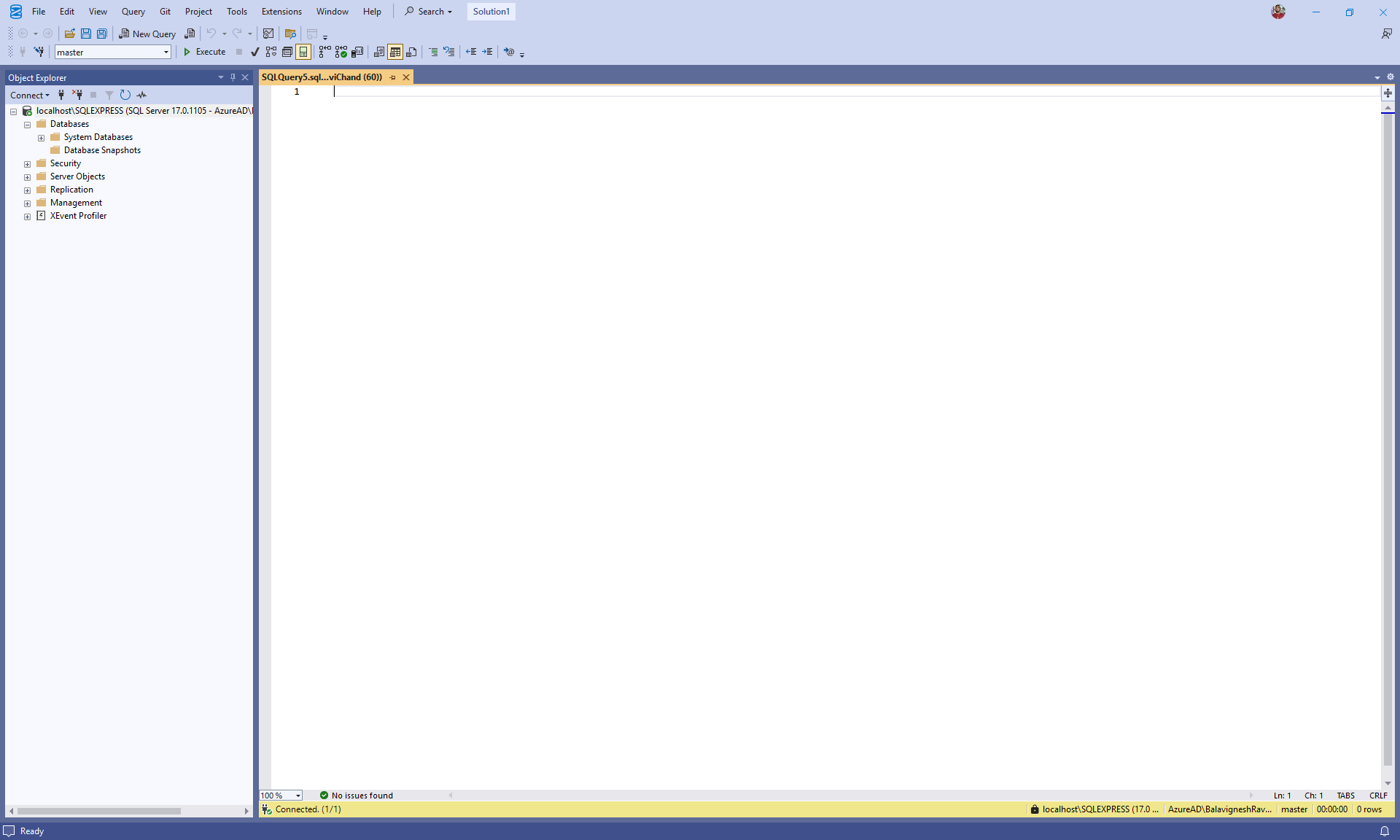Screen dimensions: 1400x840
Task: Click the Object Explorer connect plug icon
Action: pos(61,95)
